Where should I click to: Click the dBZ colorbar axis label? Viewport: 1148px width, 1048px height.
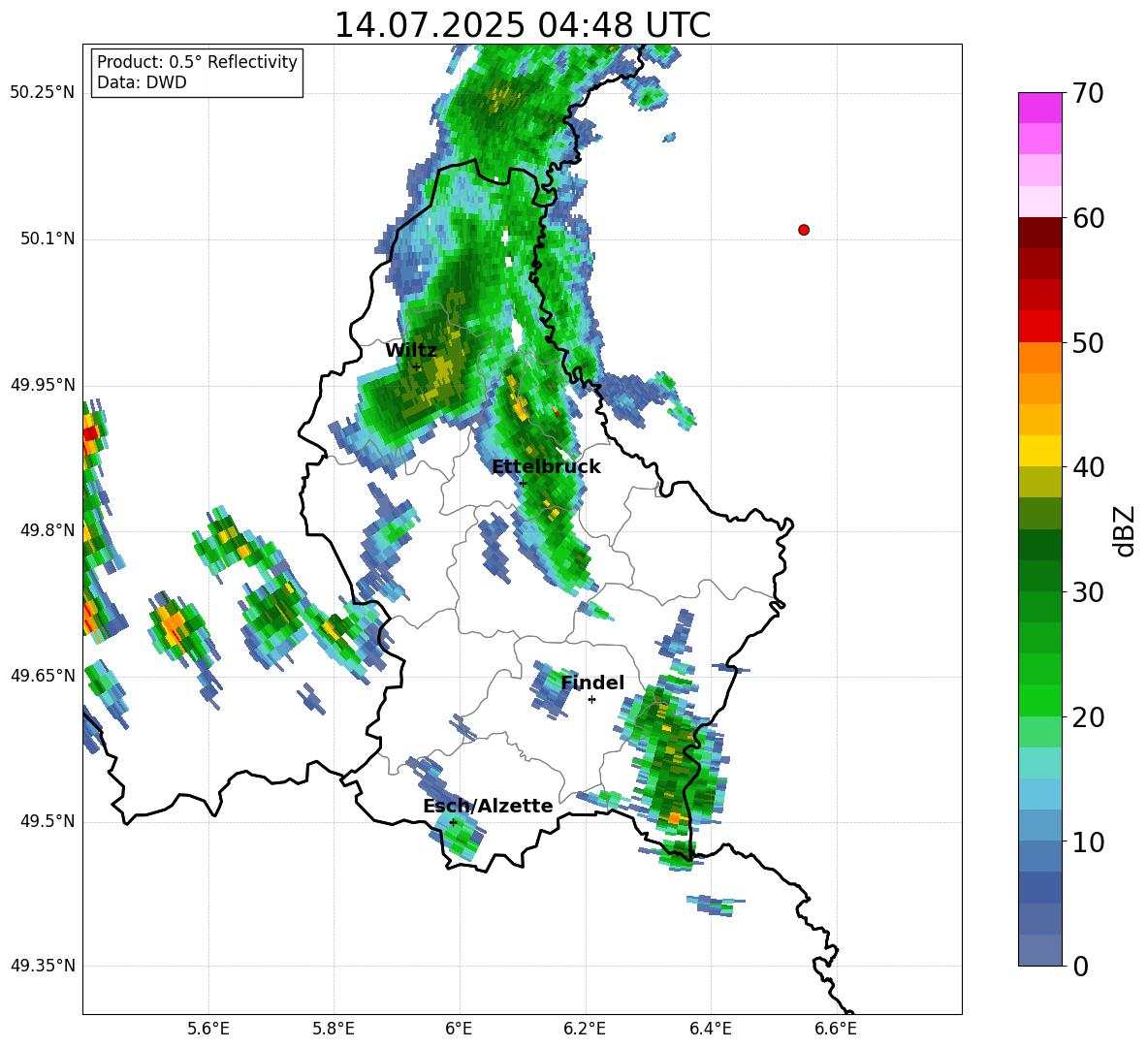click(1124, 531)
